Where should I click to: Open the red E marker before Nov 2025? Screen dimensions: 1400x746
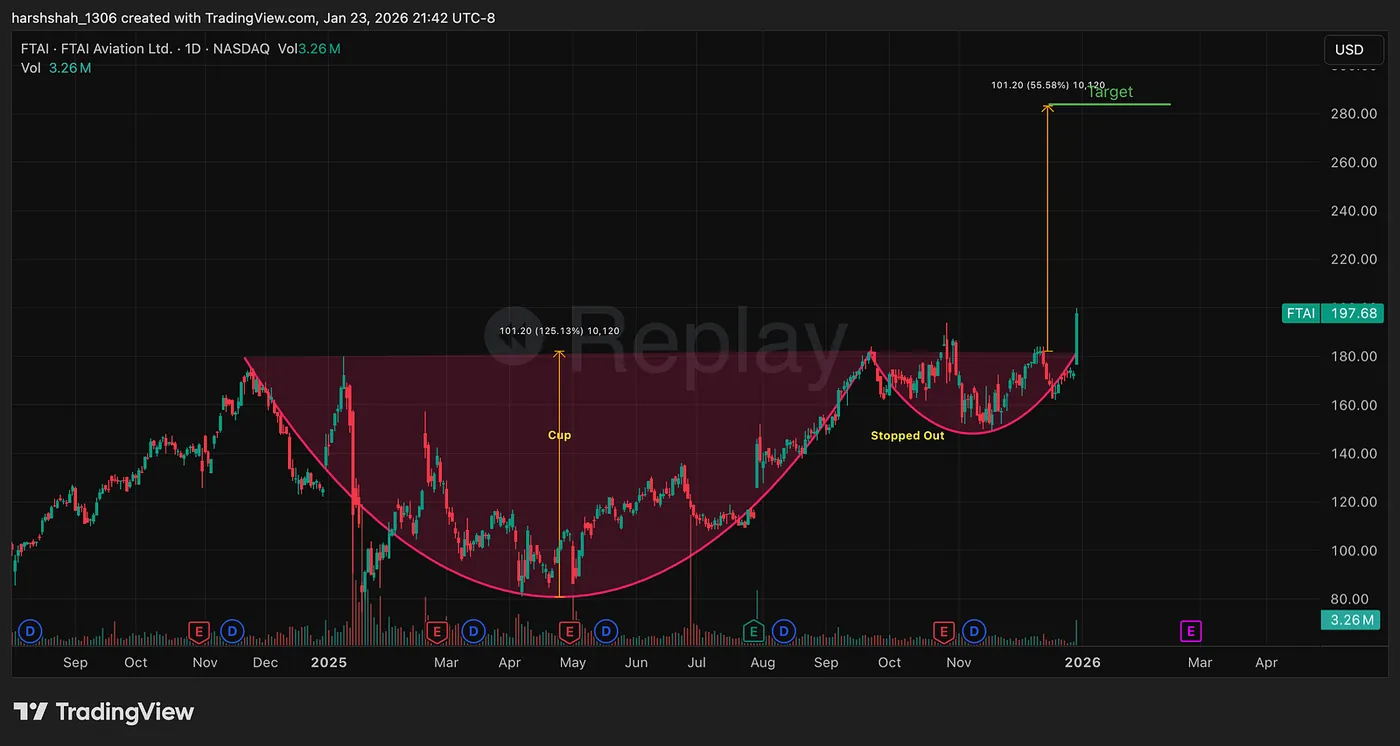[x=943, y=631]
